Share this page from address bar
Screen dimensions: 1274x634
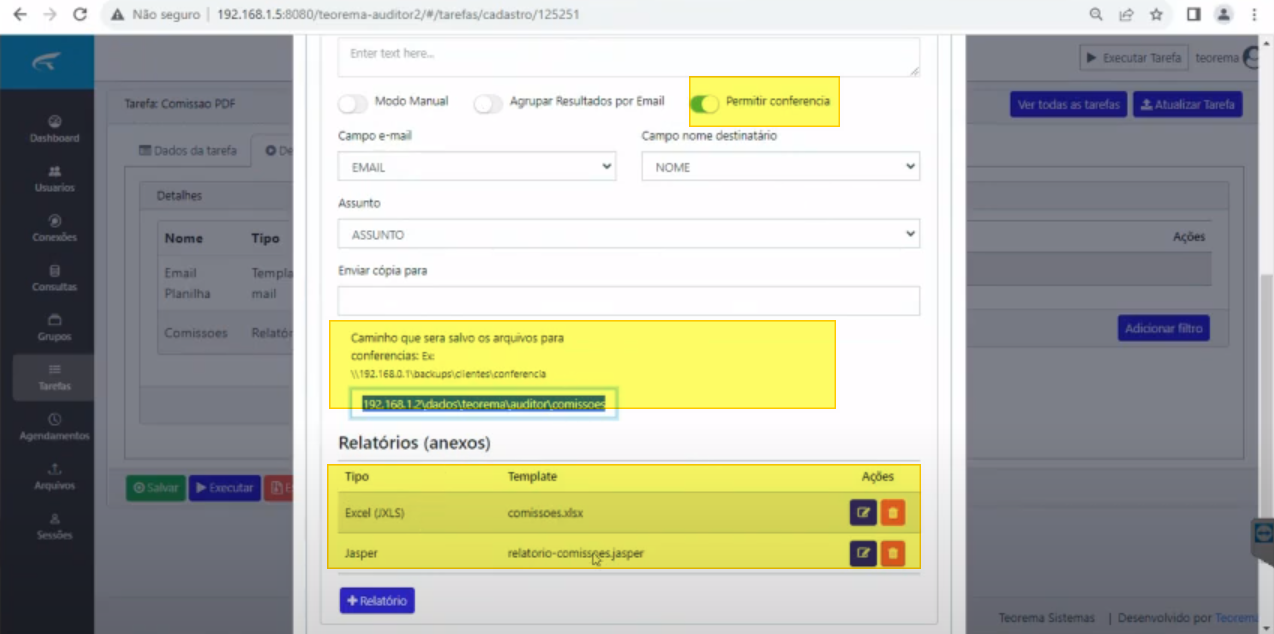[x=1126, y=15]
